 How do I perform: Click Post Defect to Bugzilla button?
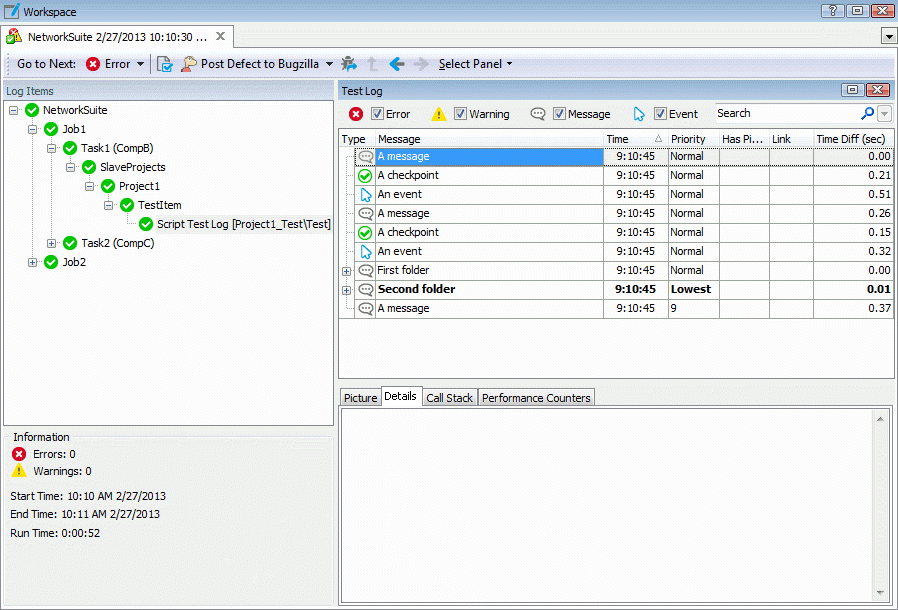pyautogui.click(x=250, y=64)
